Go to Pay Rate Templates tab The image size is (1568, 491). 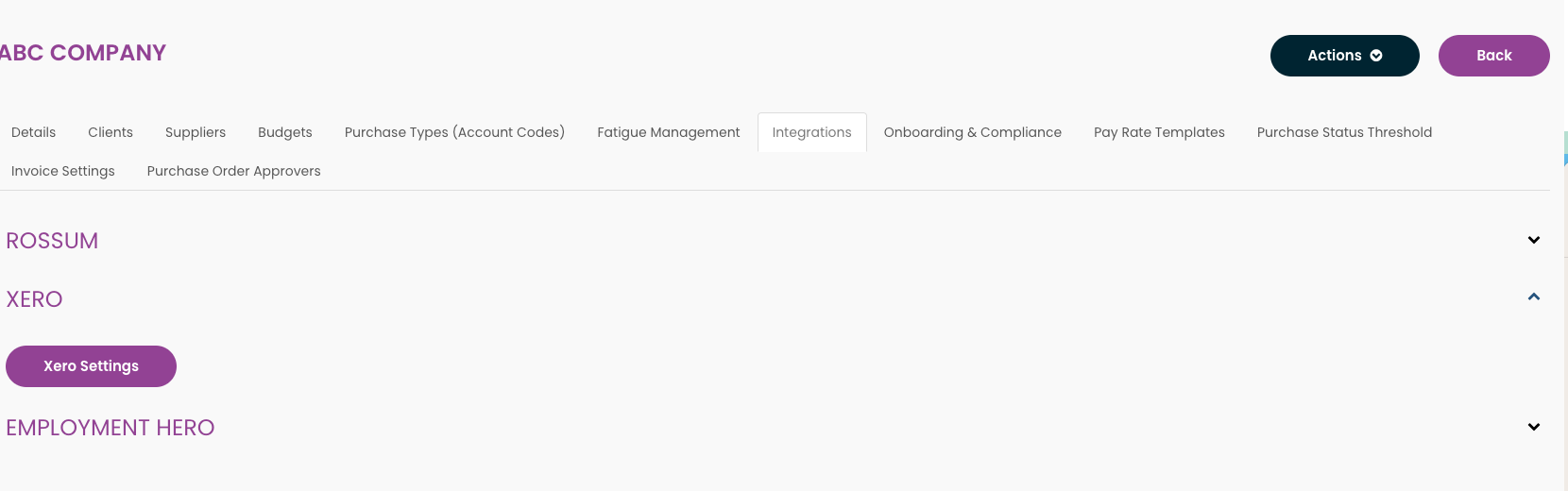pyautogui.click(x=1159, y=132)
